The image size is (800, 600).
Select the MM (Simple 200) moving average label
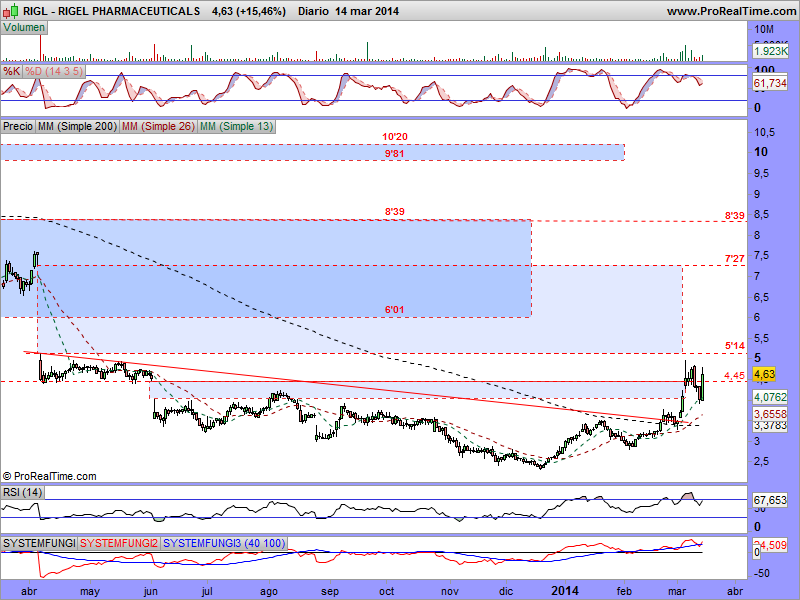pos(77,126)
